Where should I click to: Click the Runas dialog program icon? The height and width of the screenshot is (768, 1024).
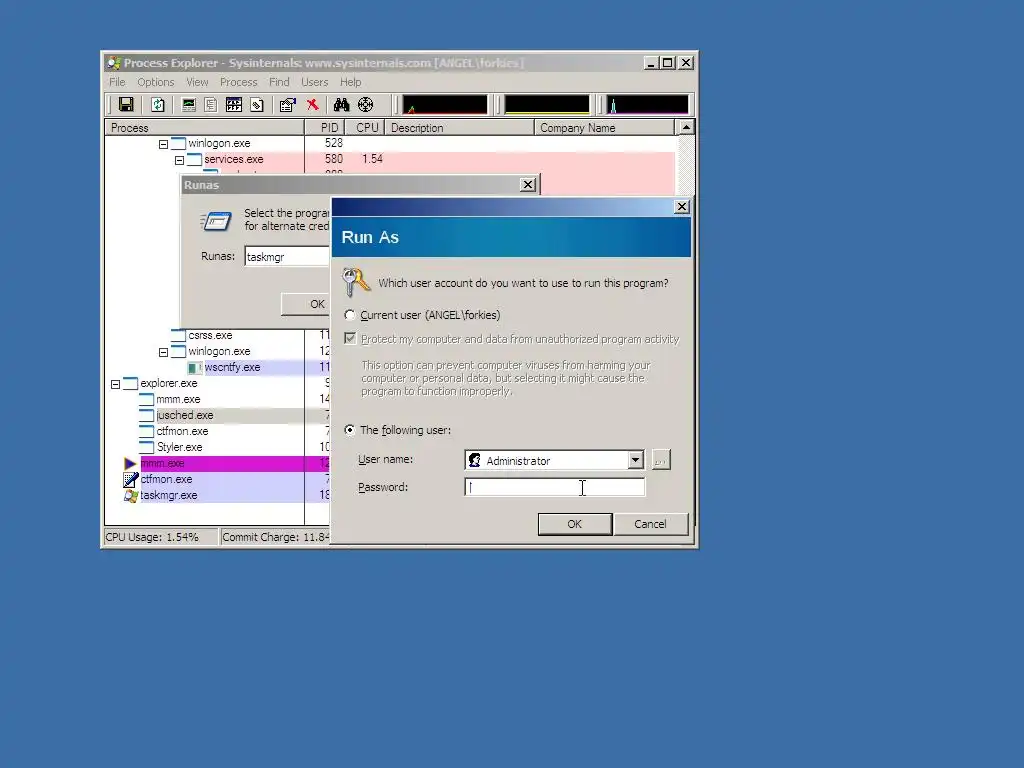tap(216, 221)
